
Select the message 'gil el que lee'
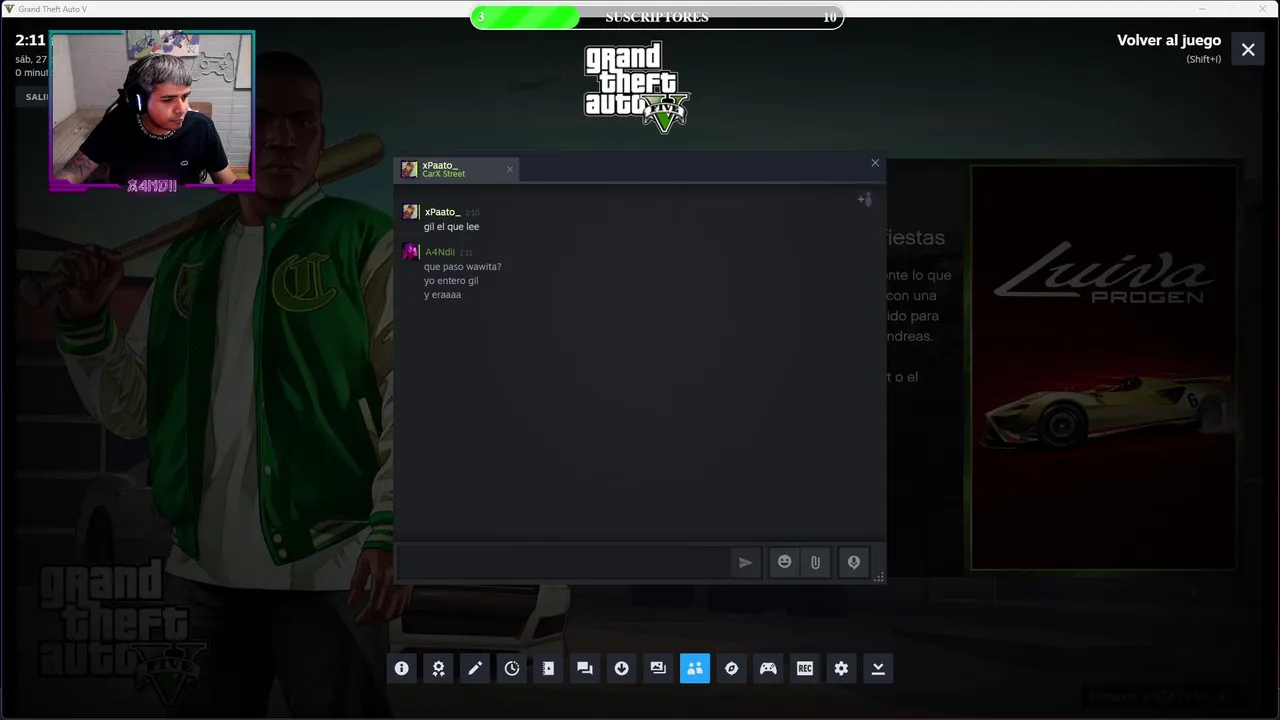click(x=451, y=227)
